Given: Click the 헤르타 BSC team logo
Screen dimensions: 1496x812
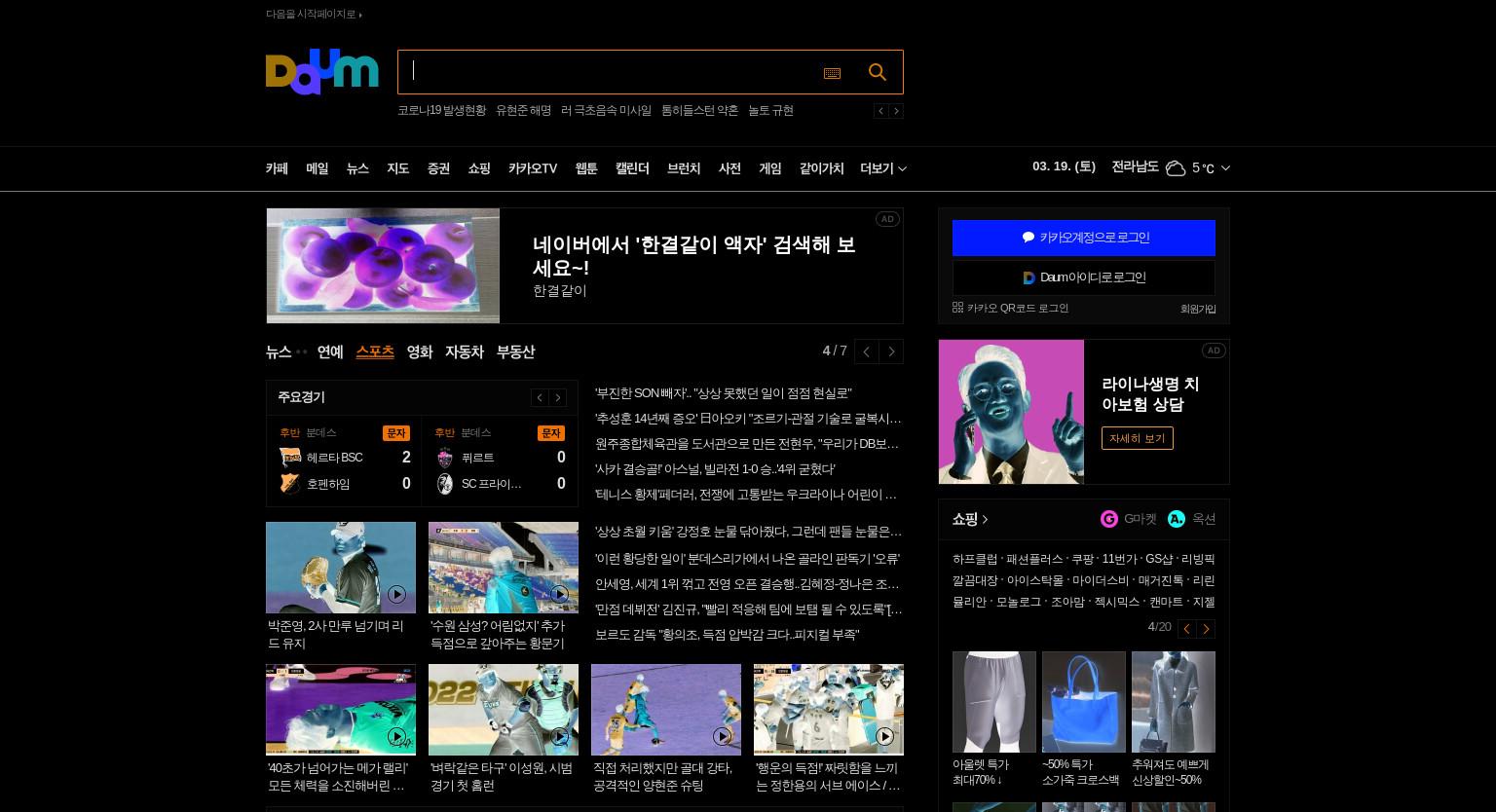Looking at the screenshot, I should pos(290,458).
